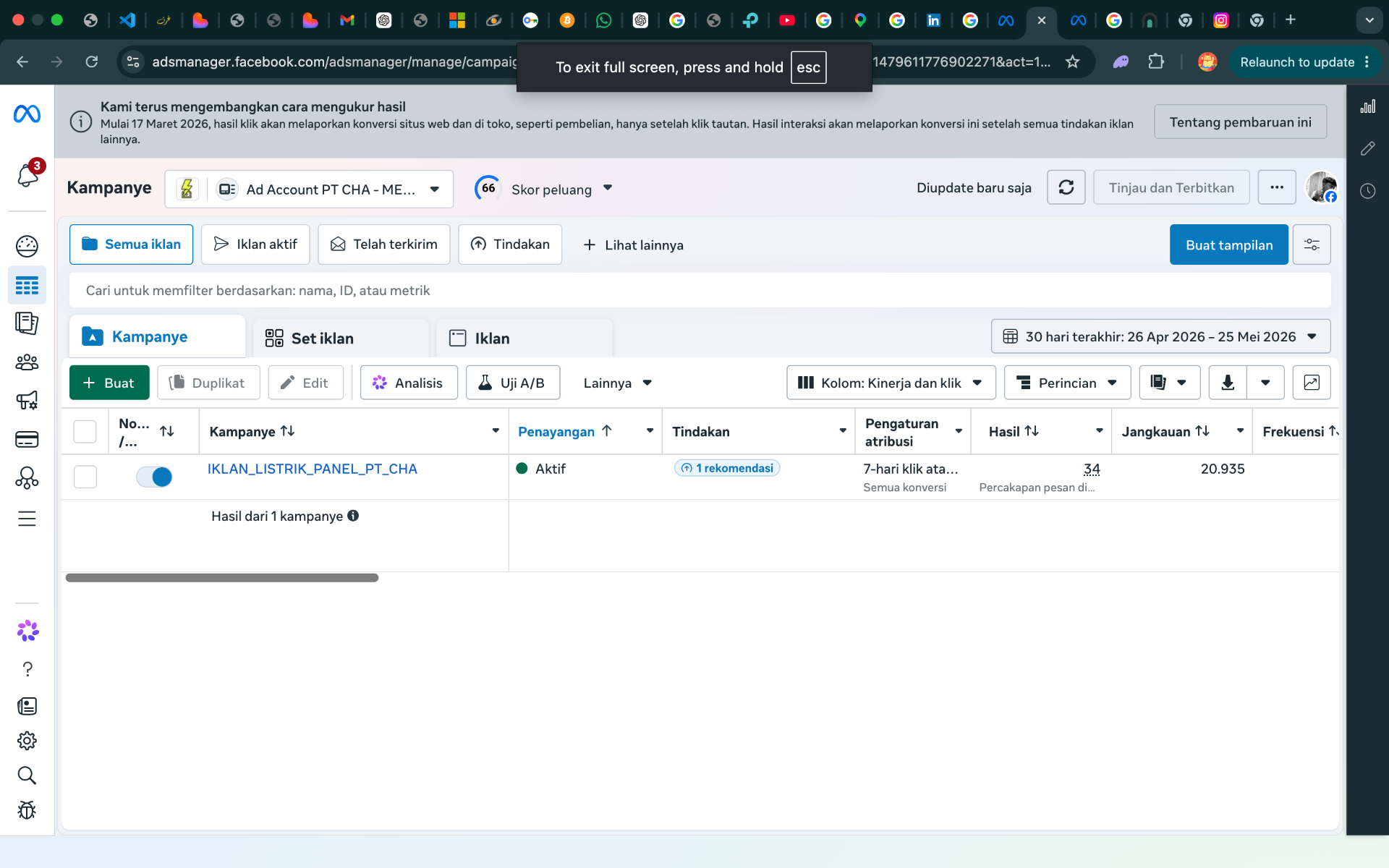Image resolution: width=1389 pixels, height=868 pixels.
Task: Tick the select-all checkbox in the table header
Action: pos(85,432)
